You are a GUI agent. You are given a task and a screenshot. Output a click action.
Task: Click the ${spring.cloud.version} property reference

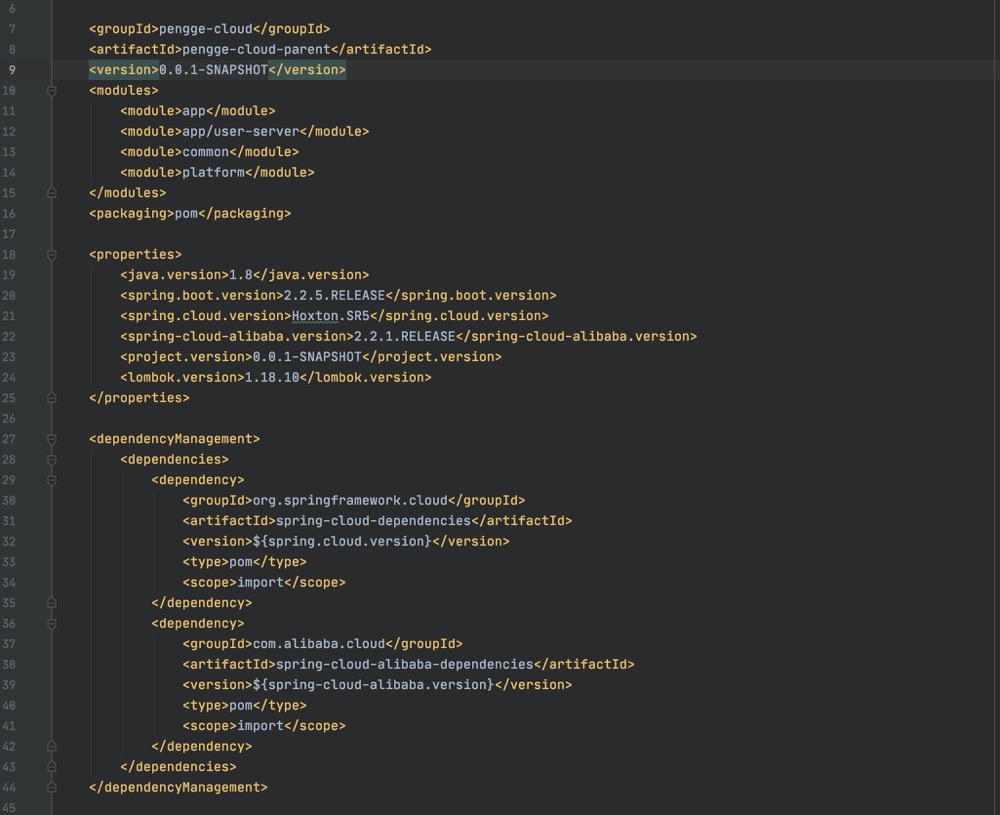(341, 541)
